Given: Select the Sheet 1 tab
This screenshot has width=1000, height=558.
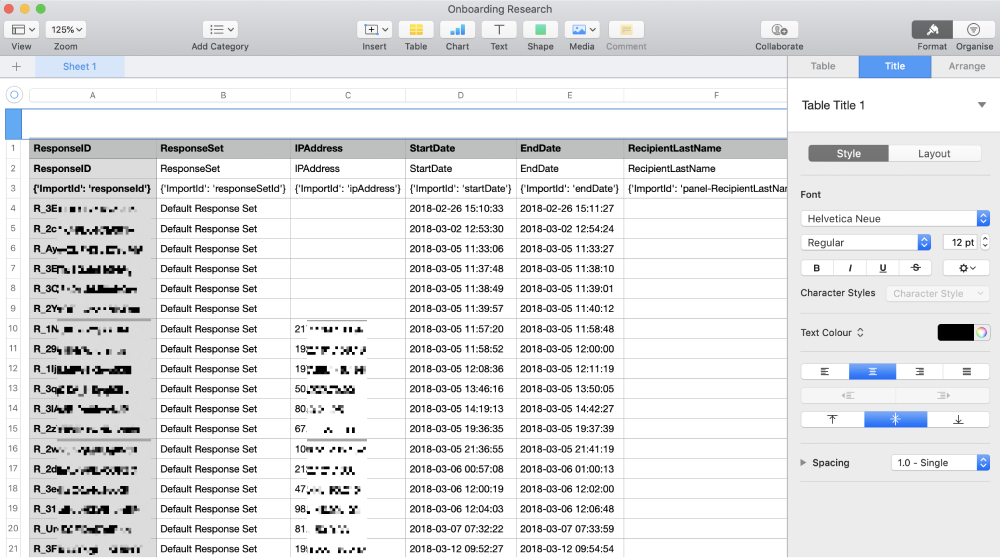Looking at the screenshot, I should pyautogui.click(x=80, y=67).
